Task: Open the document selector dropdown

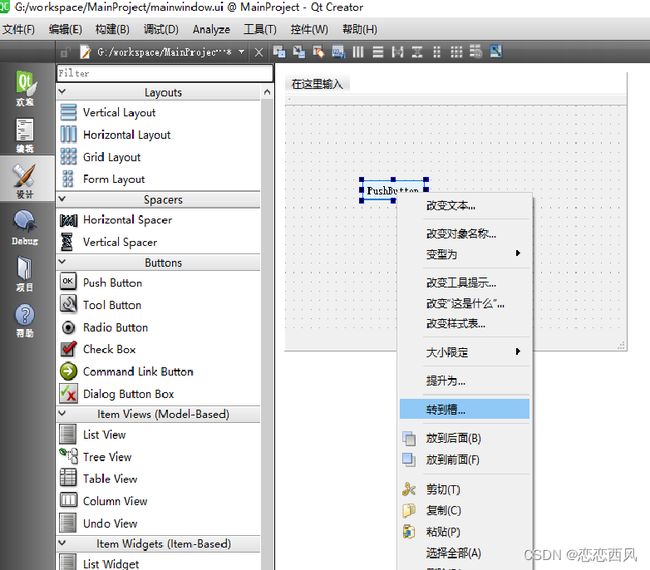Action: [241, 52]
